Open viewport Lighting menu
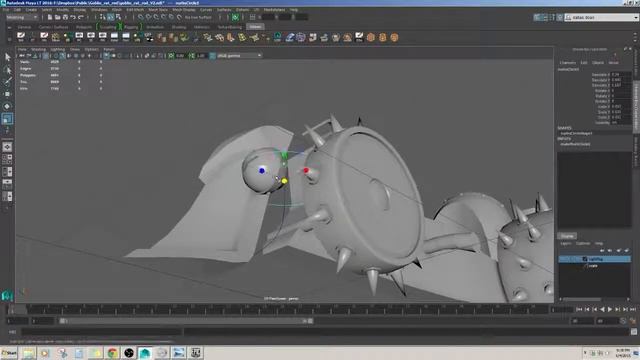Screen dimensions: 640x360 pos(58,49)
